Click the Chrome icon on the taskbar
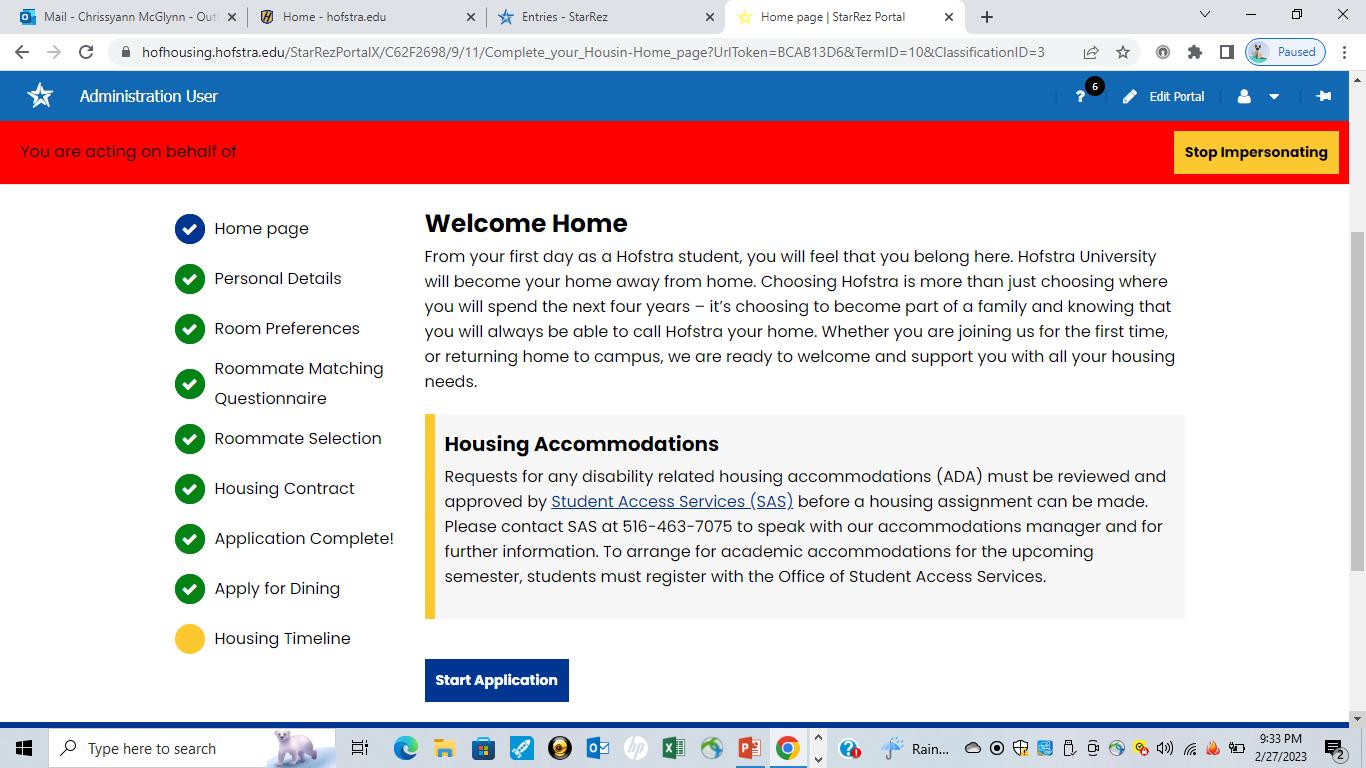This screenshot has width=1366, height=768. click(788, 748)
